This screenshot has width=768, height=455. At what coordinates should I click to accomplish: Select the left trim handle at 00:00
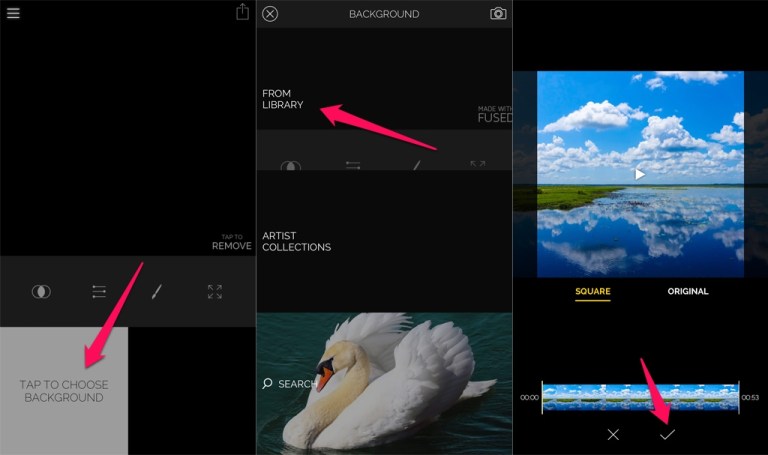click(542, 397)
